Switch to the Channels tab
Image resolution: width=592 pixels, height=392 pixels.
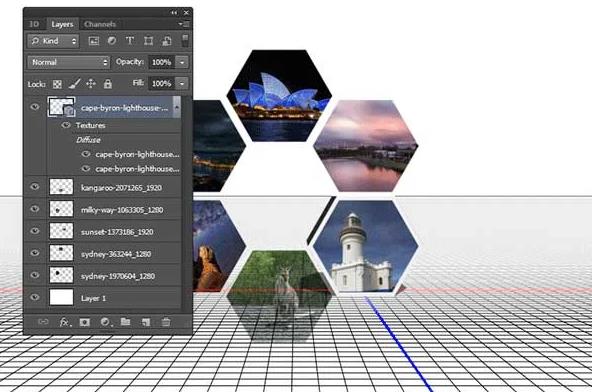point(100,24)
